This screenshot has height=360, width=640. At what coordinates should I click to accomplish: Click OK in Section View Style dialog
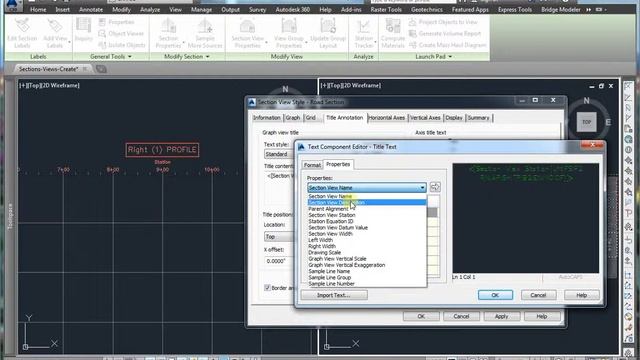421,316
